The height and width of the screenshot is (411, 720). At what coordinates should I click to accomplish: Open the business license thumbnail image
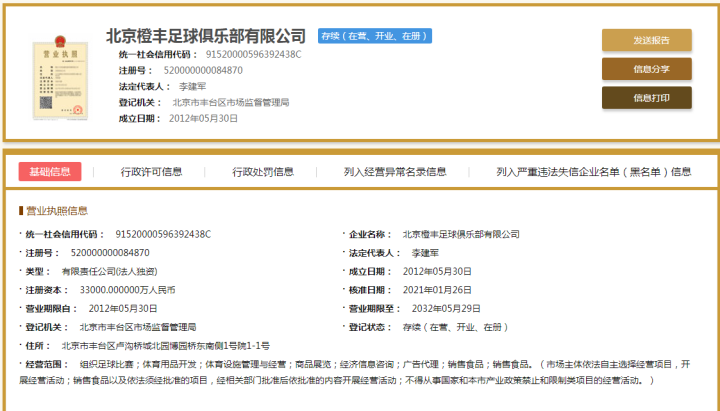53,77
